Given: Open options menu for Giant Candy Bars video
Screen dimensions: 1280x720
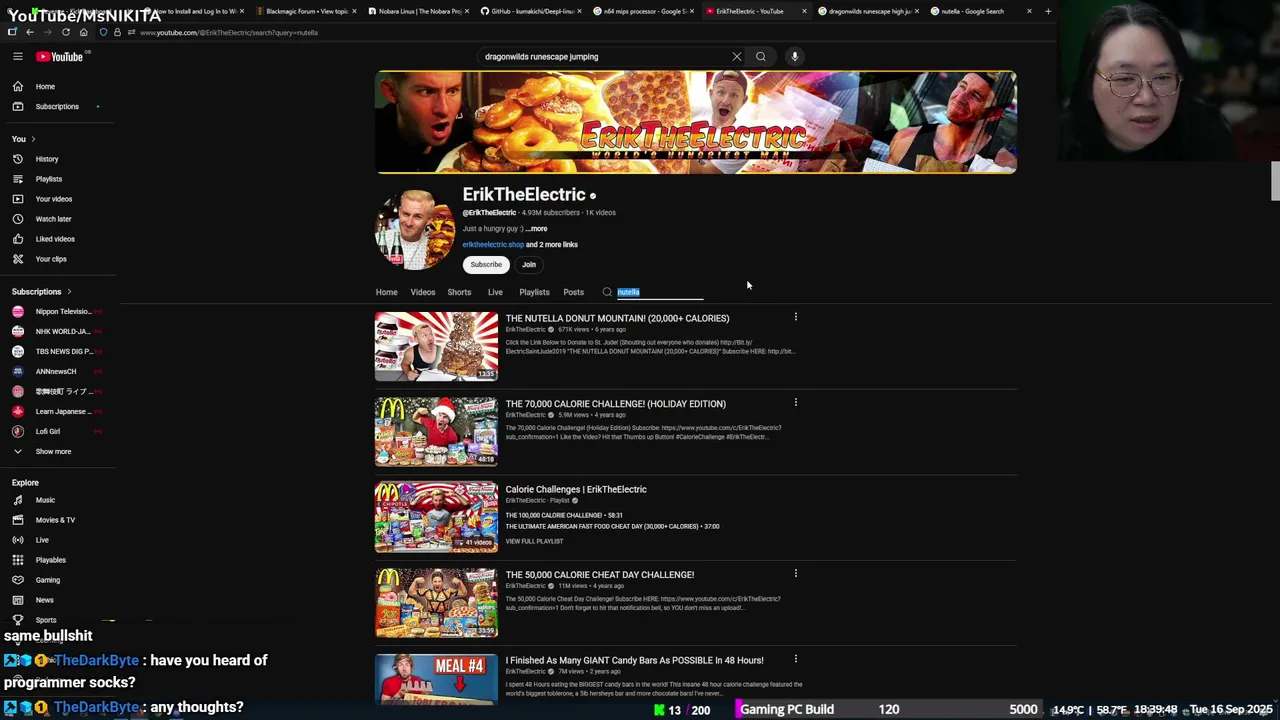Looking at the screenshot, I should click(796, 659).
